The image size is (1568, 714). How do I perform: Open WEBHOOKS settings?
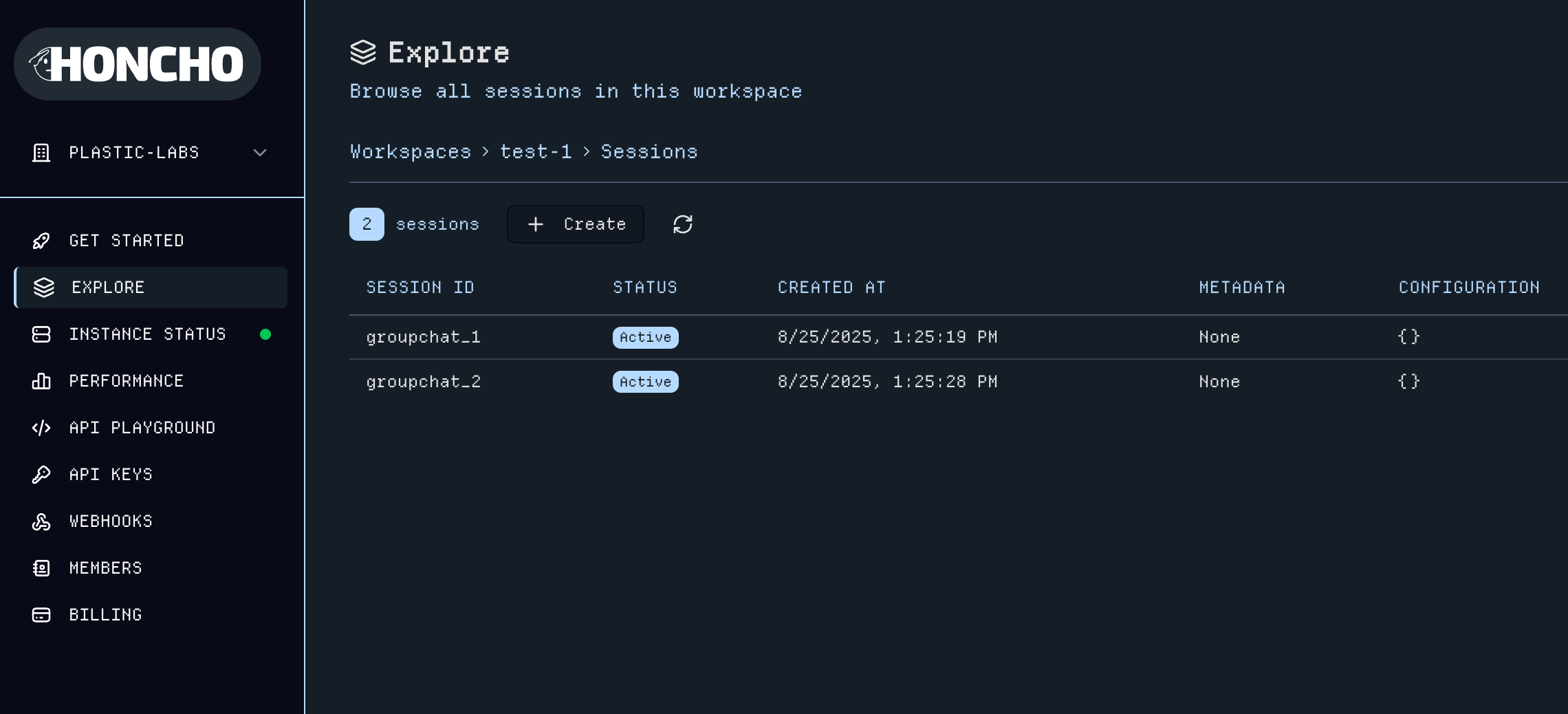[111, 521]
